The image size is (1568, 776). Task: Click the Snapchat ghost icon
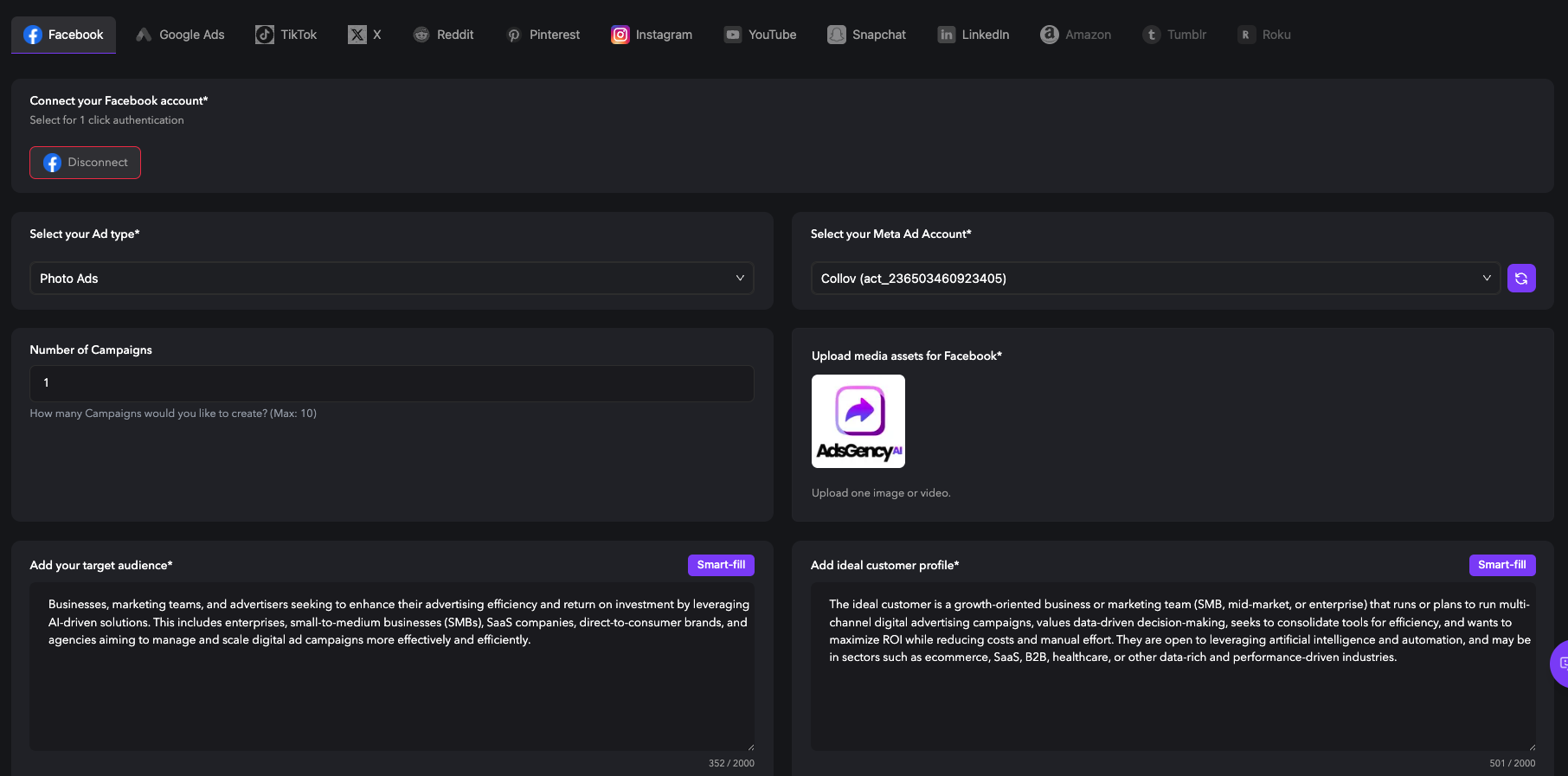[x=837, y=35]
